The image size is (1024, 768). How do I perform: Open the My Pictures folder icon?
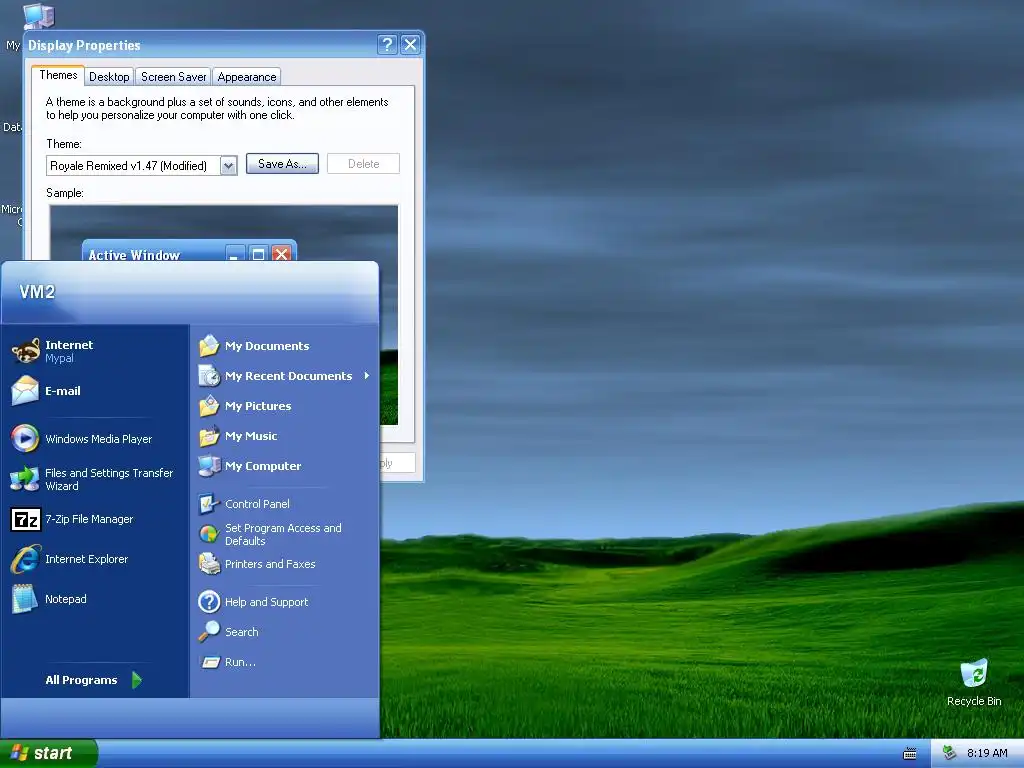tap(210, 406)
